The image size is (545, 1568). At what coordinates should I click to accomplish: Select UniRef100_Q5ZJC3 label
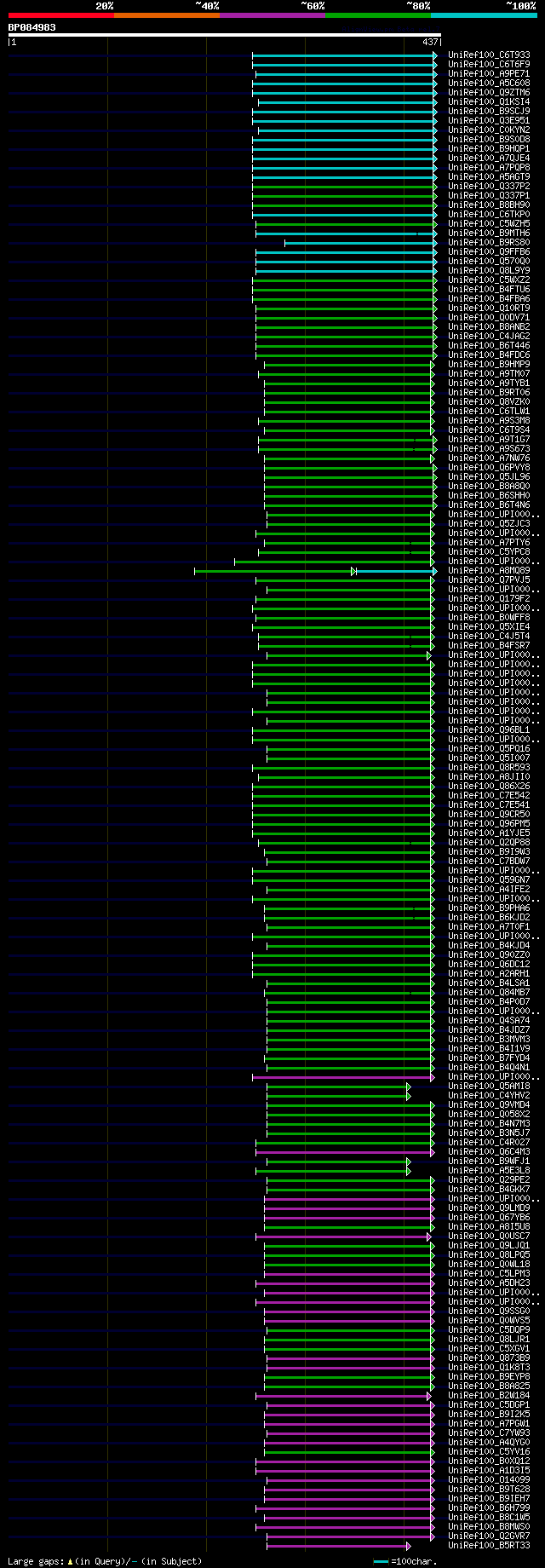pyautogui.click(x=489, y=524)
